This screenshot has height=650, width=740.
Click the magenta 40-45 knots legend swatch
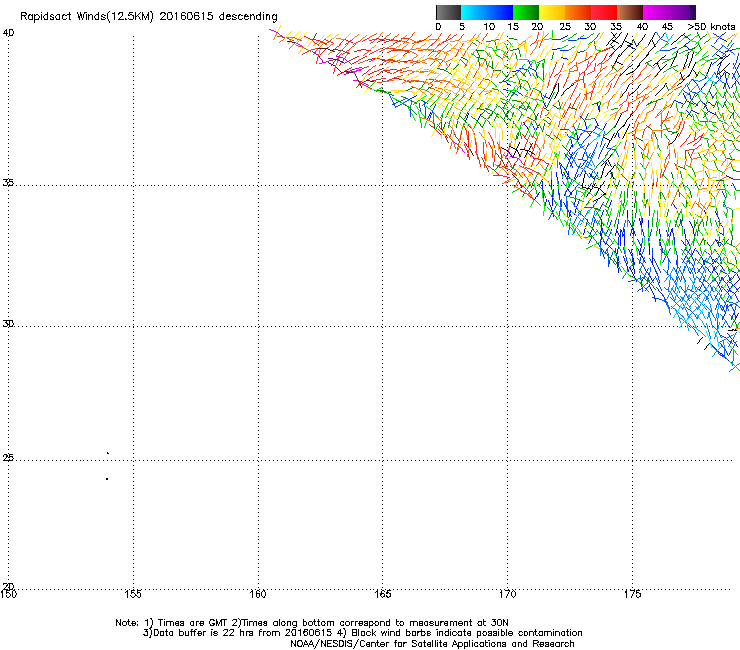[656, 12]
